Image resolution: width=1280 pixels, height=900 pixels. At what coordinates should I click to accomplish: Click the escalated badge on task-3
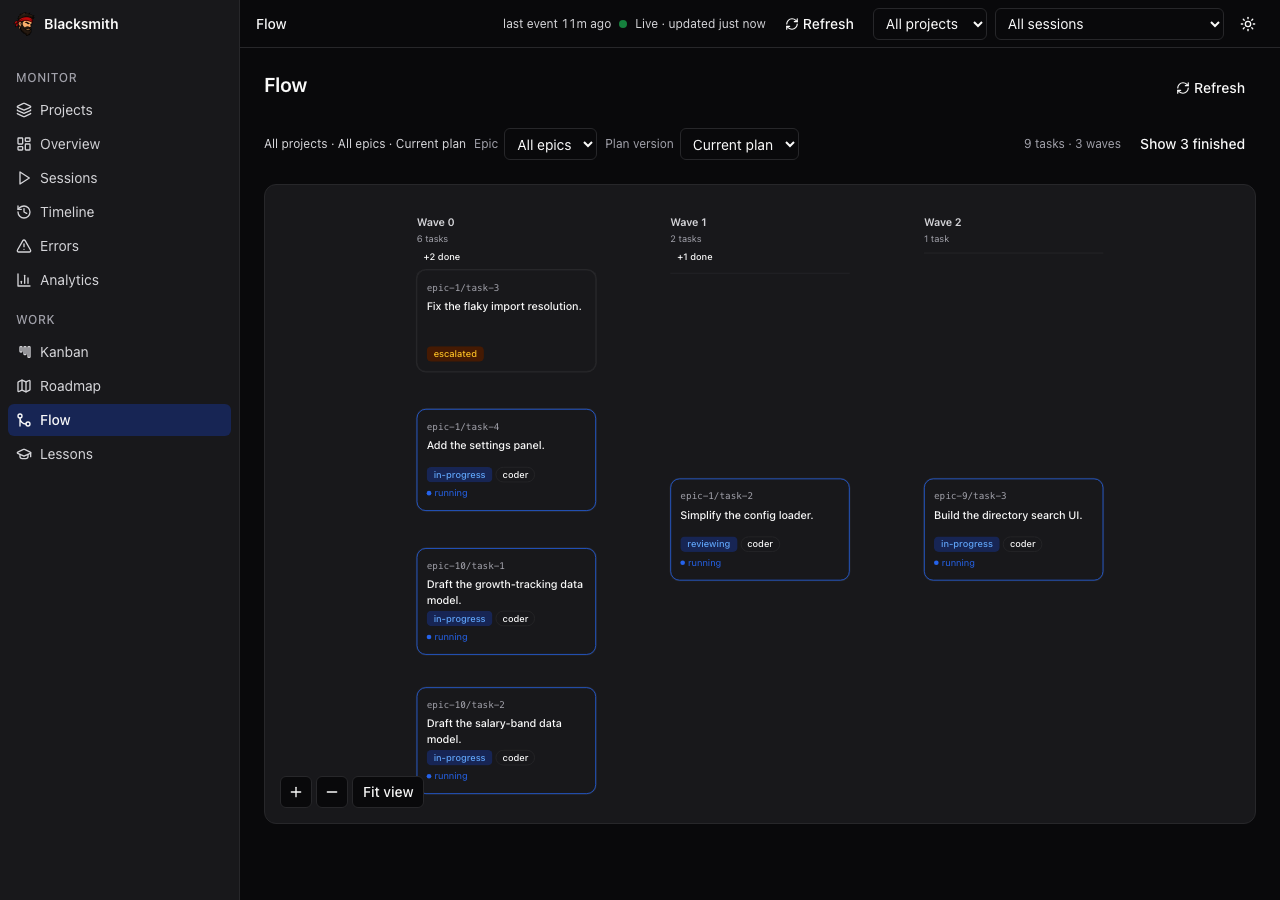point(455,354)
